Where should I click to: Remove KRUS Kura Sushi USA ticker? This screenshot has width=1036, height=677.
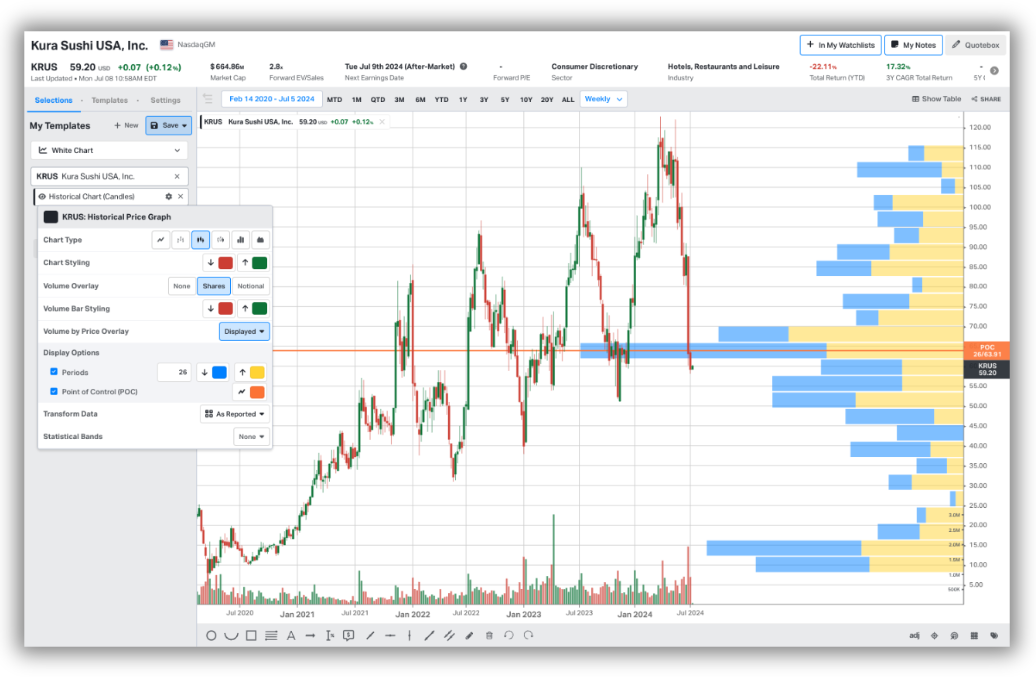(x=177, y=176)
